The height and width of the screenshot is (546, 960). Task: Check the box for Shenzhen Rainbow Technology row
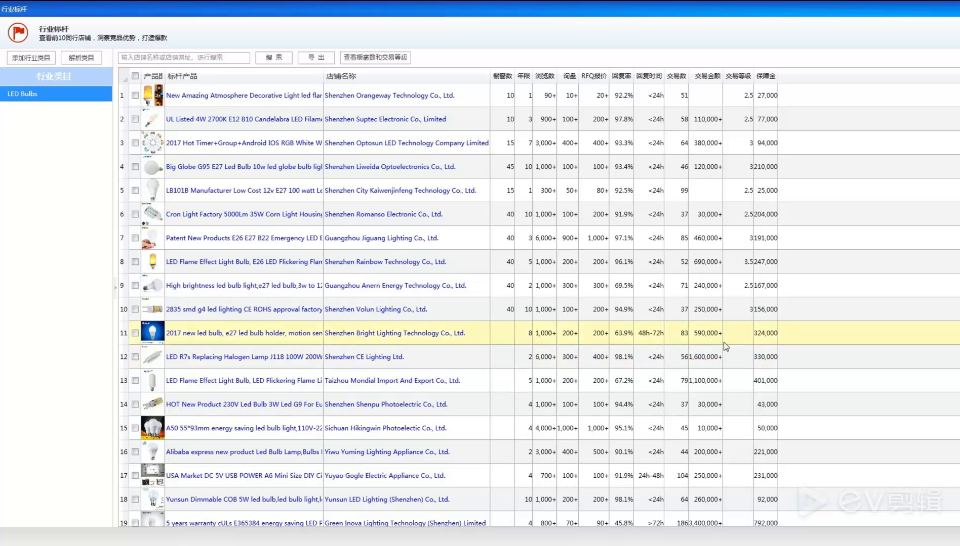click(x=135, y=262)
